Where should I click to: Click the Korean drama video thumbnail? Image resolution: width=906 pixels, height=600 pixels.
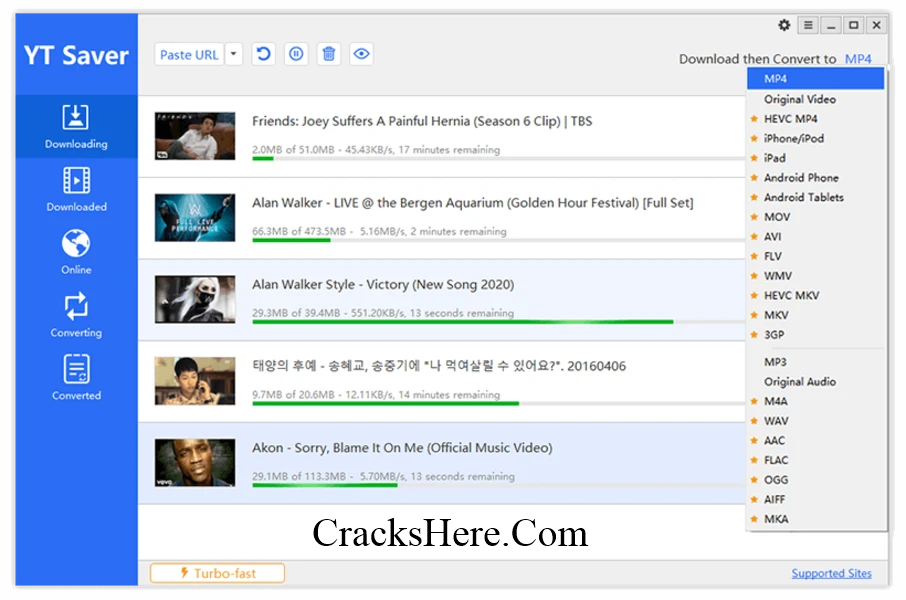click(x=195, y=381)
